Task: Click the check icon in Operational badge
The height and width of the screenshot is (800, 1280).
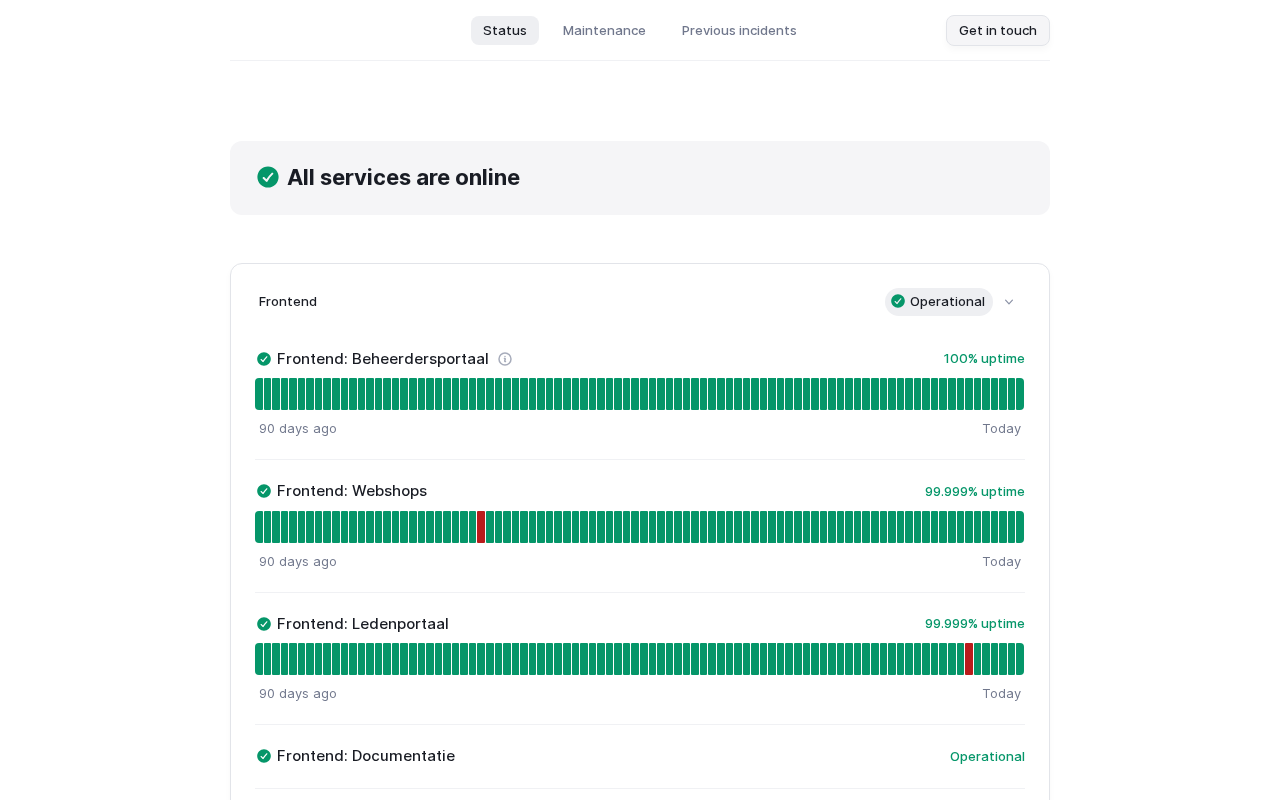Action: pyautogui.click(x=898, y=302)
